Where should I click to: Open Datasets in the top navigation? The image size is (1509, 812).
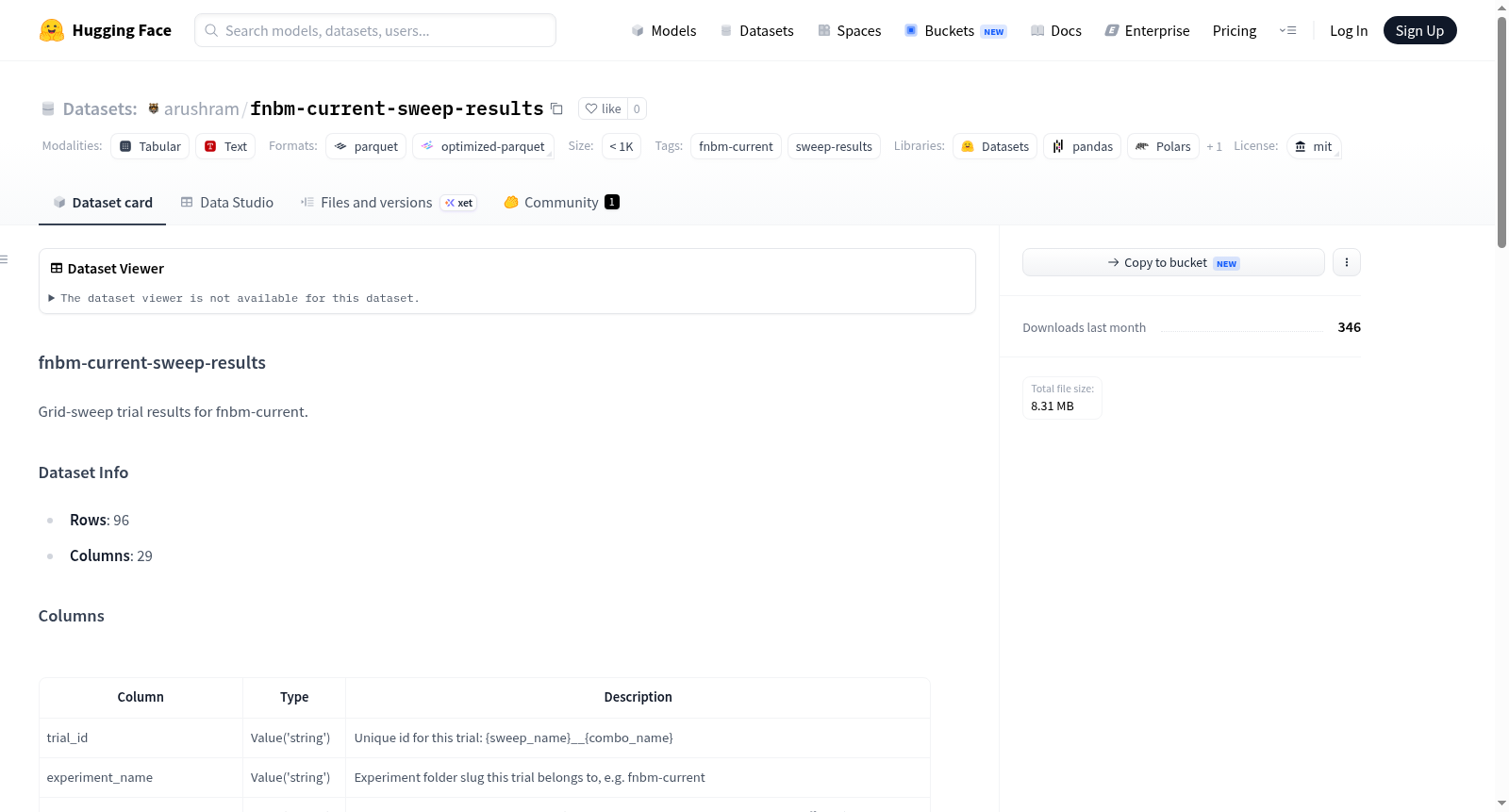(756, 30)
